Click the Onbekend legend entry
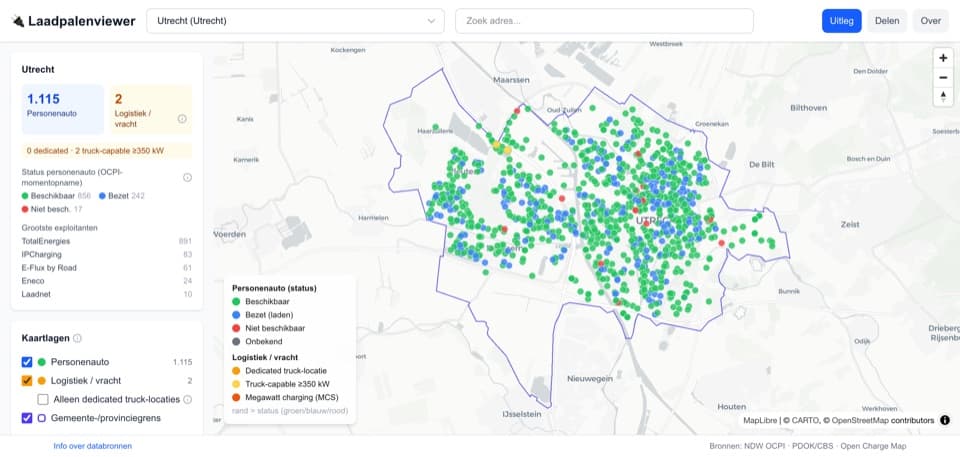 (259, 342)
